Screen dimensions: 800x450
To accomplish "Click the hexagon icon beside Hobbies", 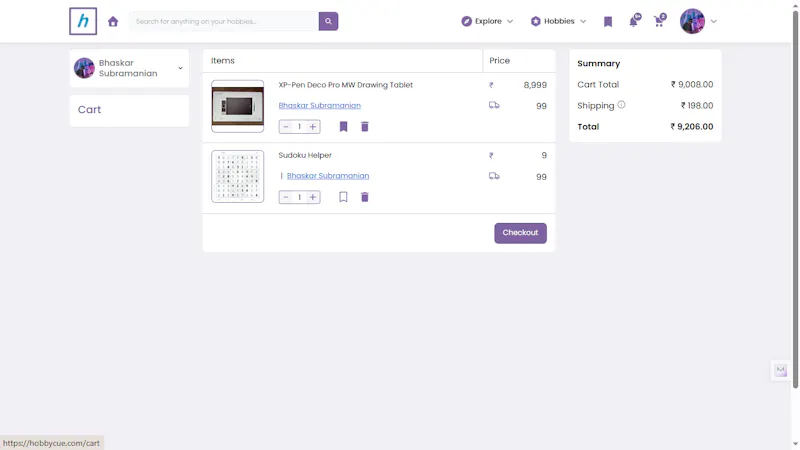I will (535, 21).
